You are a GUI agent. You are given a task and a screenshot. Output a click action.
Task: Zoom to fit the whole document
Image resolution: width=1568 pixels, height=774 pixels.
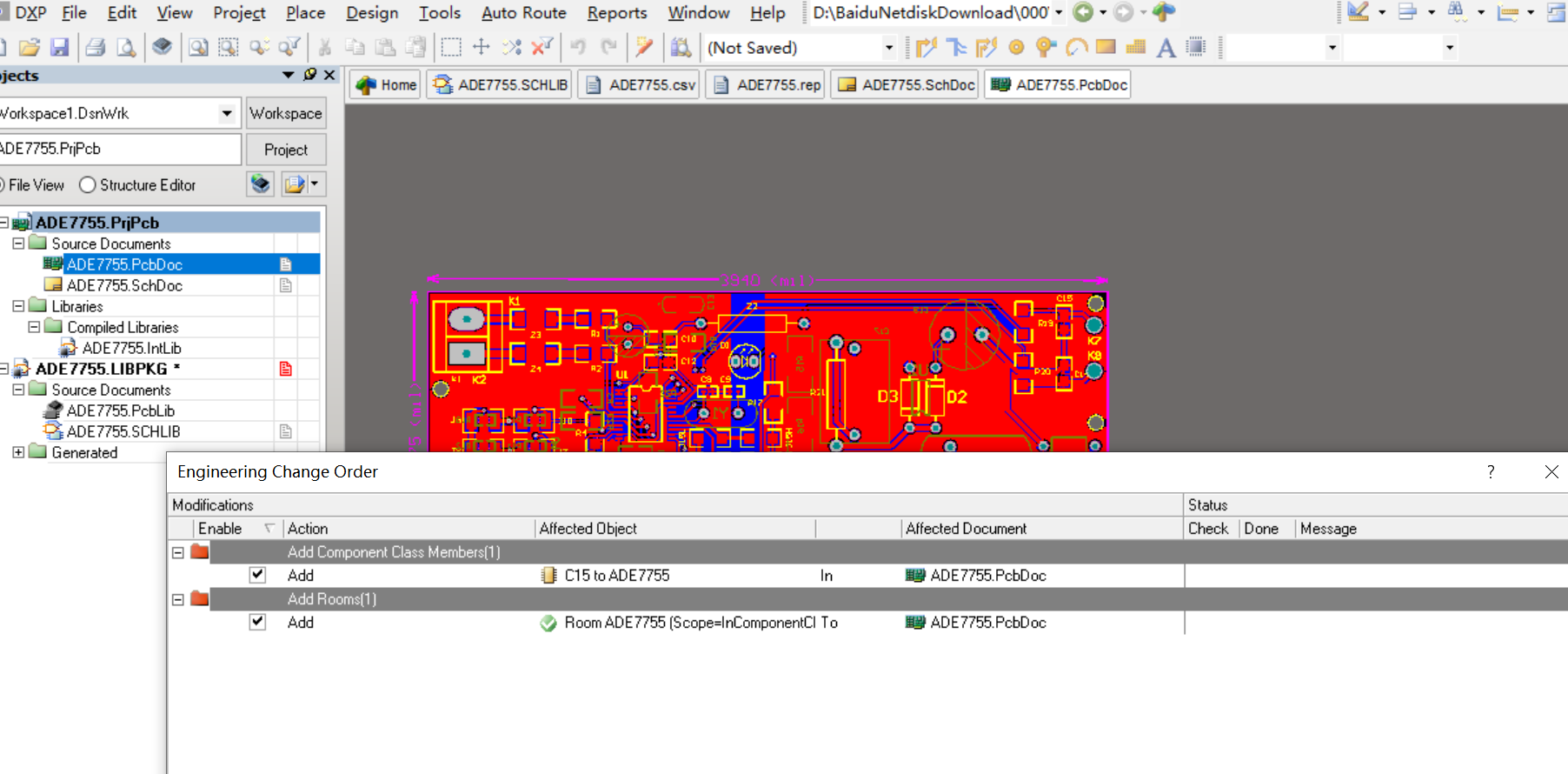[198, 47]
